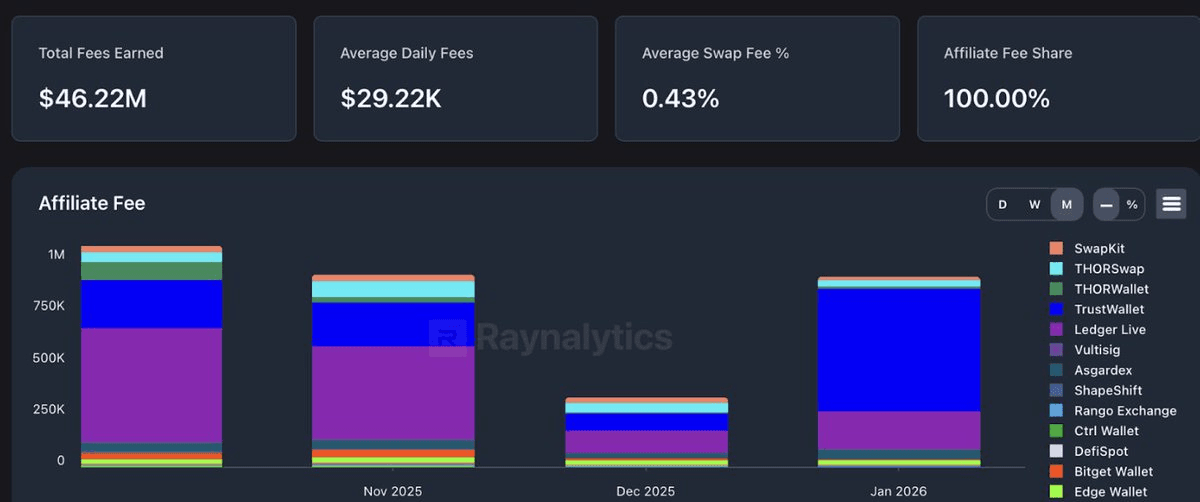Viewport: 1200px width, 502px height.
Task: Switch chart to percentage mode
Action: tap(1132, 204)
